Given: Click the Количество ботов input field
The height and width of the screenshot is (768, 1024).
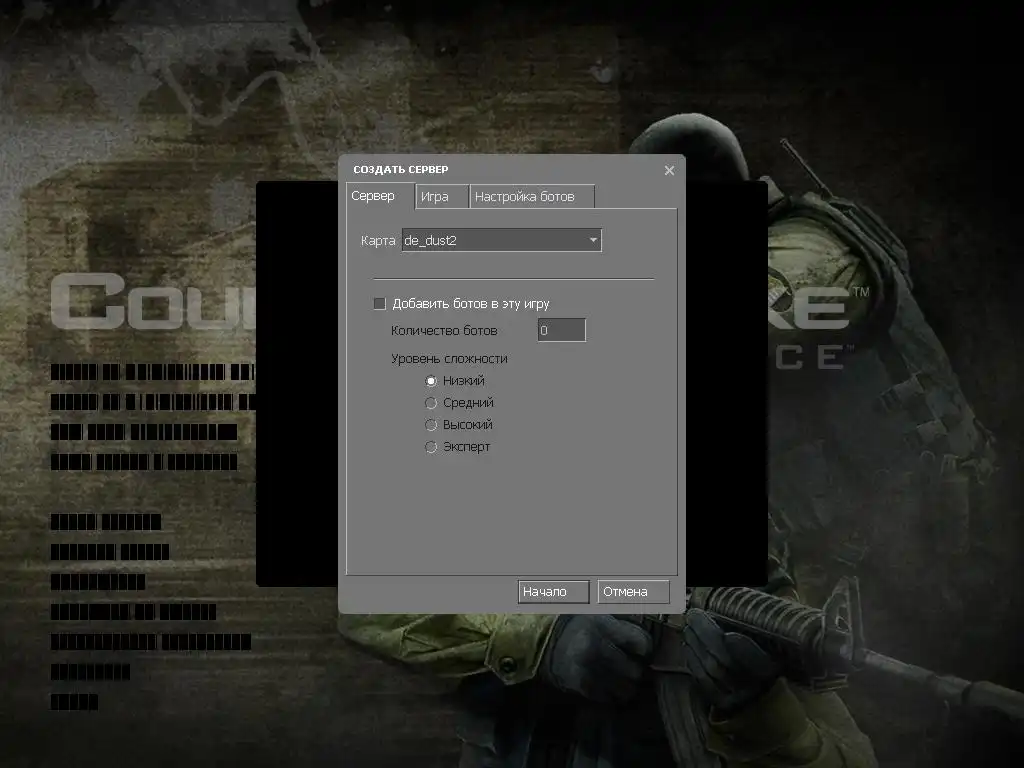Looking at the screenshot, I should pyautogui.click(x=562, y=330).
